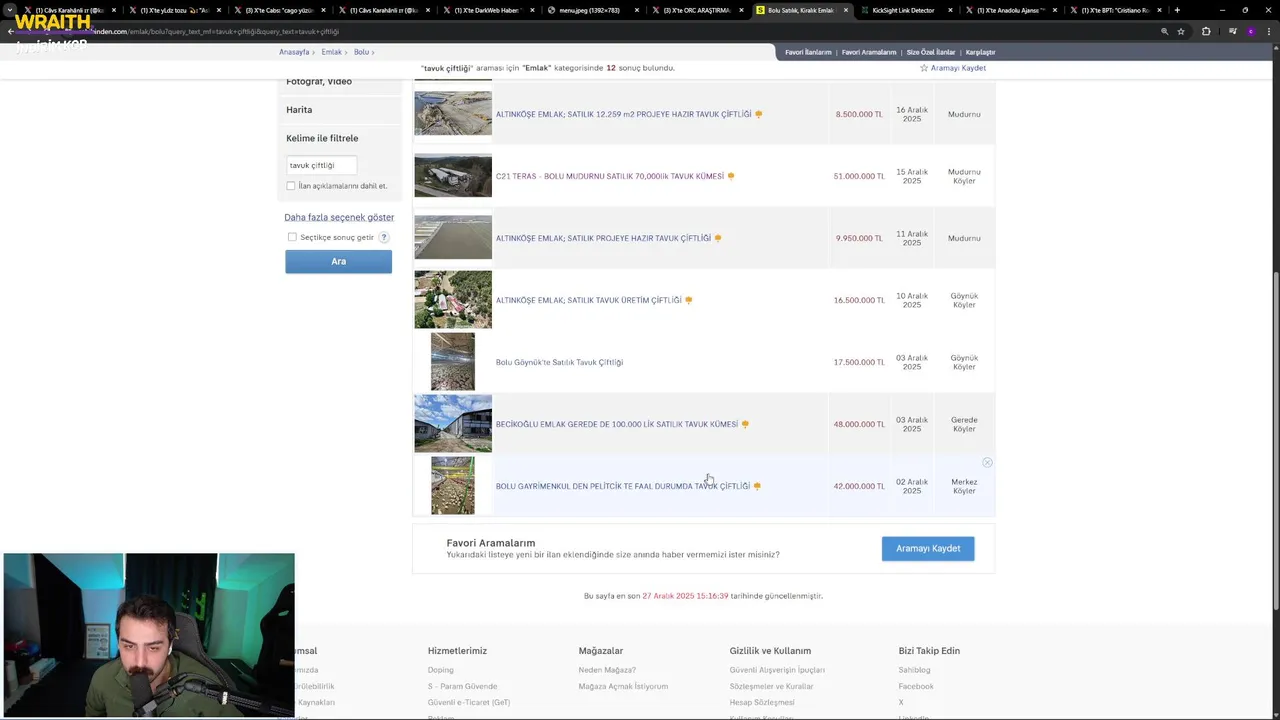Open BECİKOĞLU EMLAK GEREDE 100.000 LİK listing

point(617,424)
